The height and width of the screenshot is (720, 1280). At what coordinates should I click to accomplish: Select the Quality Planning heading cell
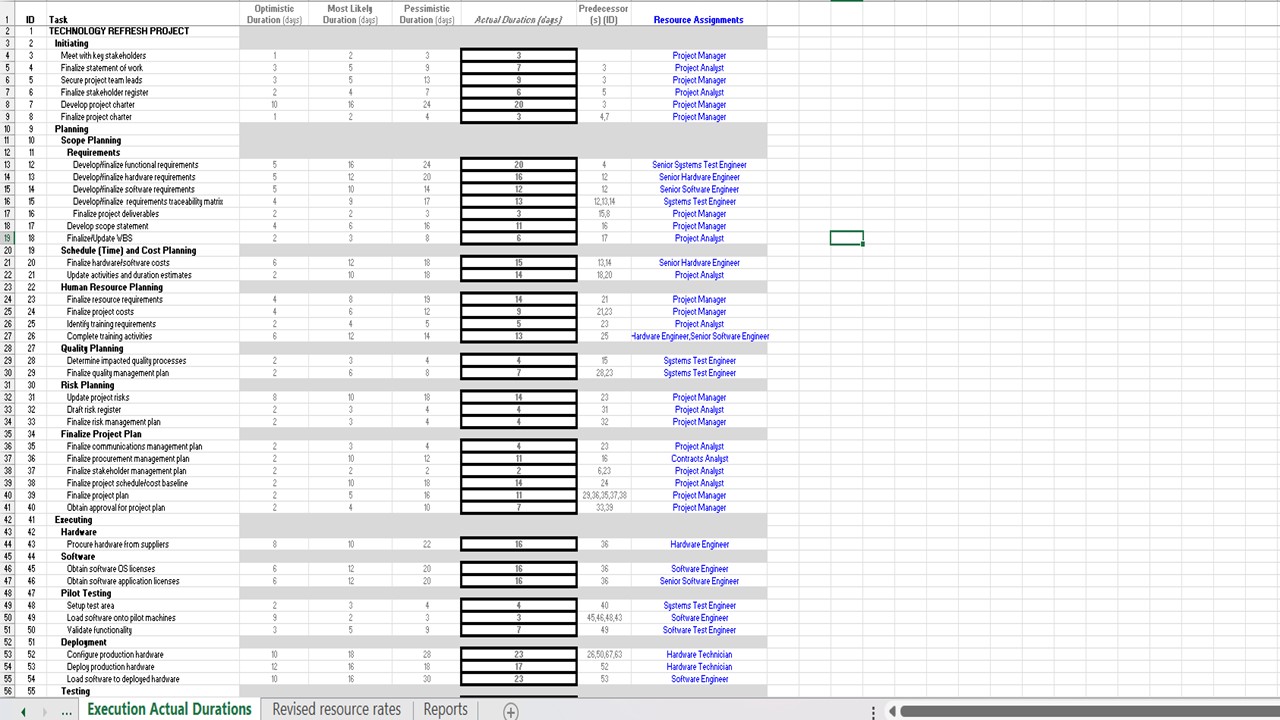92,348
